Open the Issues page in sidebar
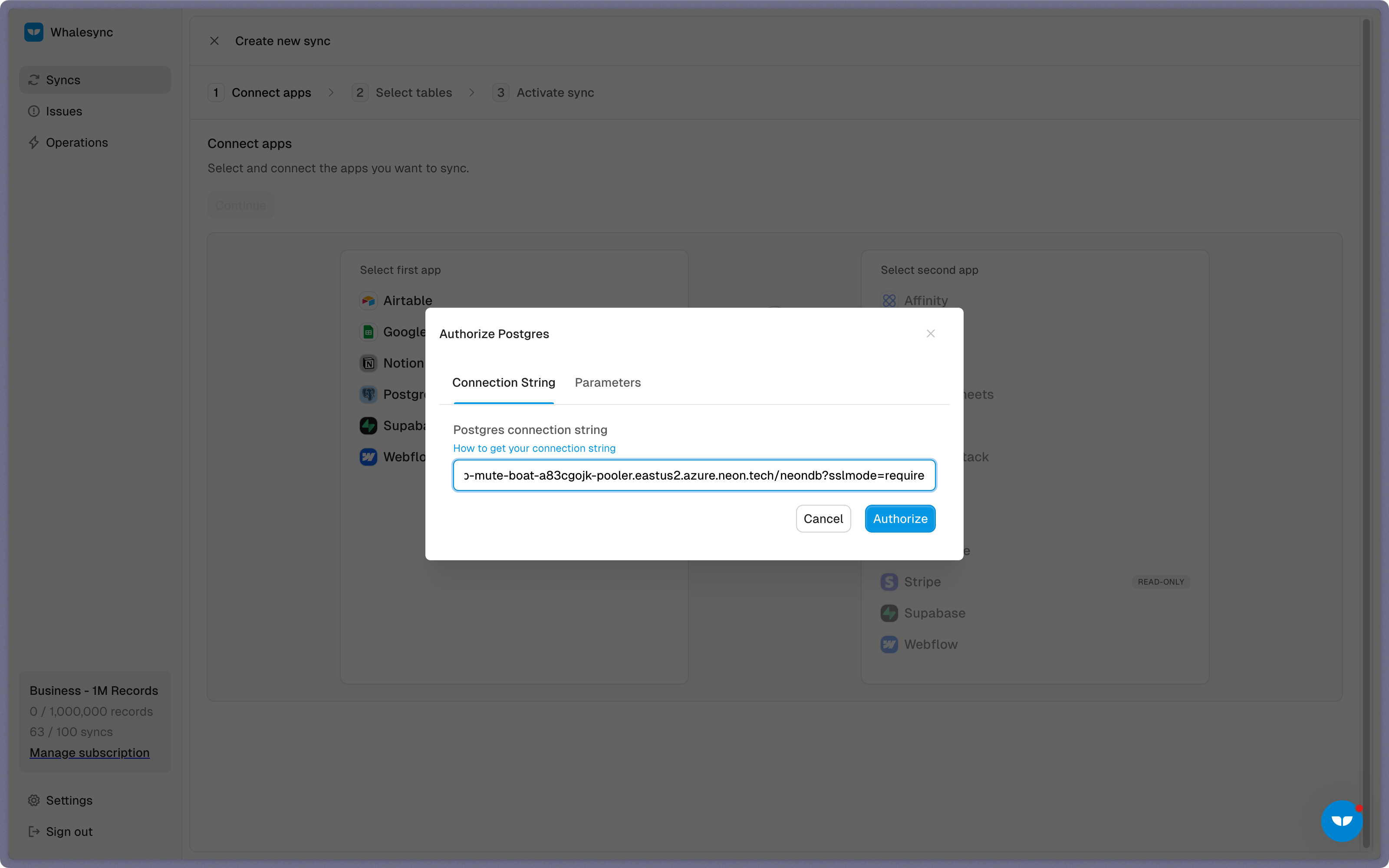1389x868 pixels. (95, 112)
